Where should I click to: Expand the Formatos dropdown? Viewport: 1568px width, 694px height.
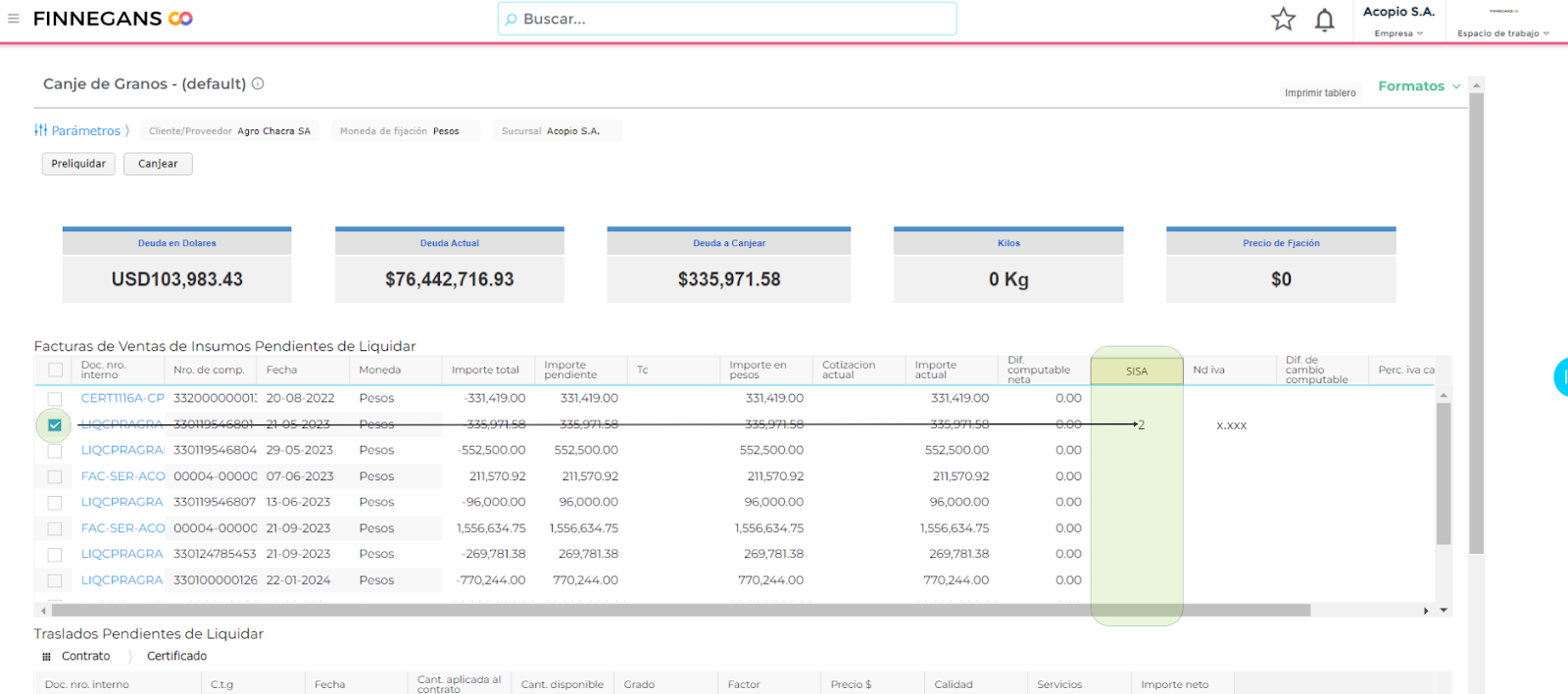[x=1419, y=86]
